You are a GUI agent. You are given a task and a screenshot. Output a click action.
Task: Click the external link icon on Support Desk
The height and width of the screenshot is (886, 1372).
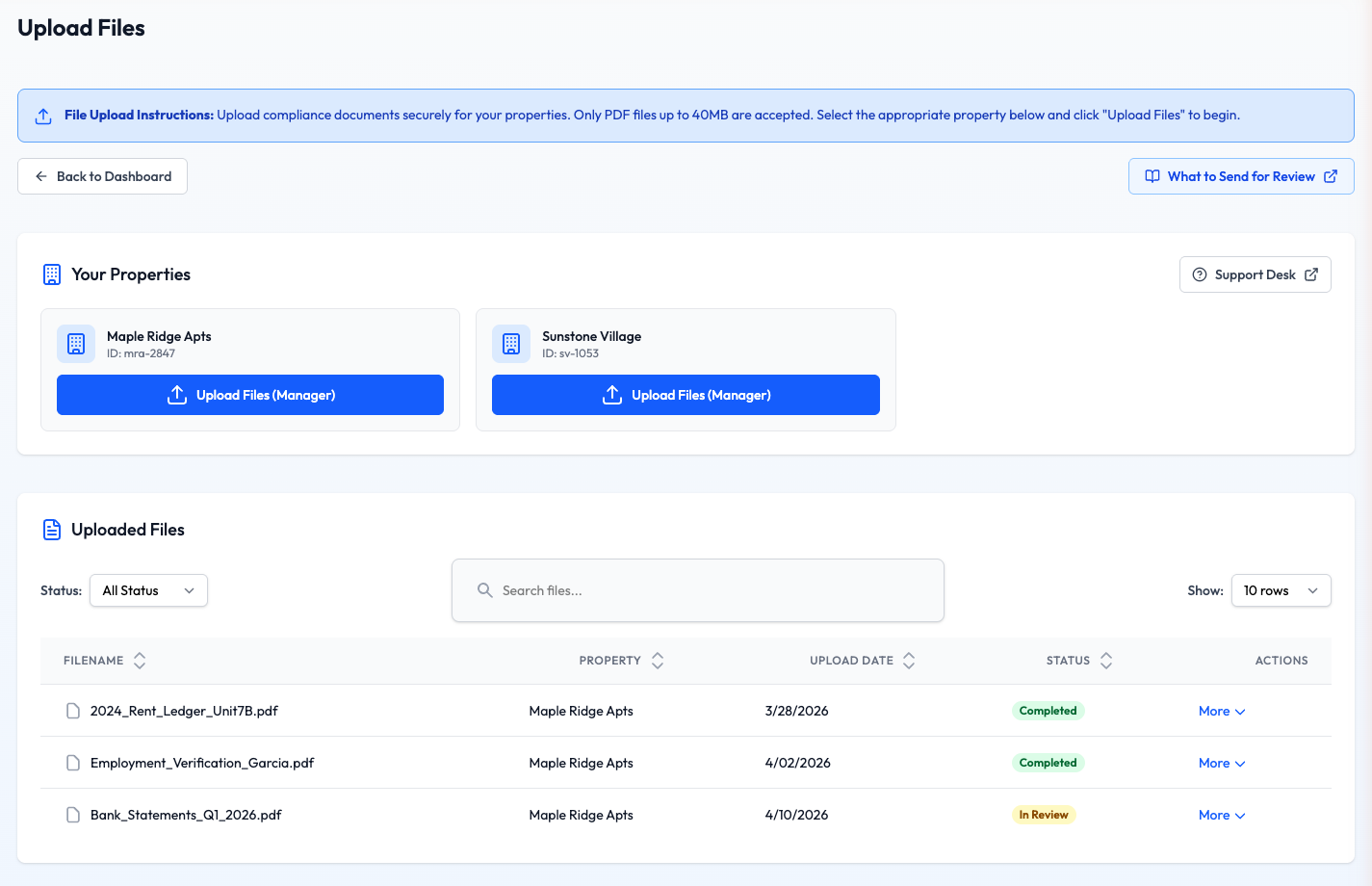1311,274
